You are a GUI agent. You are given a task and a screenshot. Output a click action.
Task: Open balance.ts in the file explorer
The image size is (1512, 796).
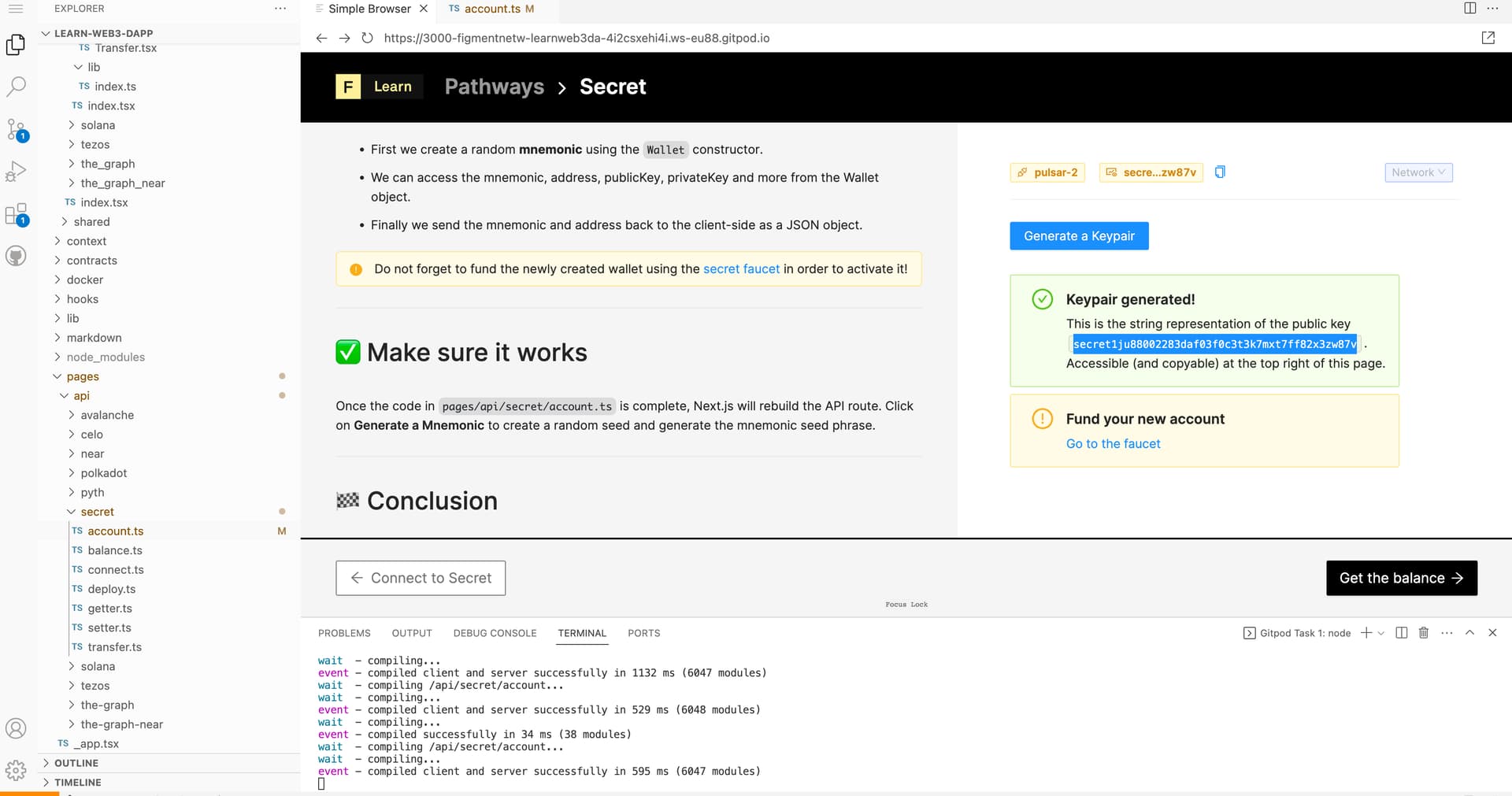[x=115, y=550]
